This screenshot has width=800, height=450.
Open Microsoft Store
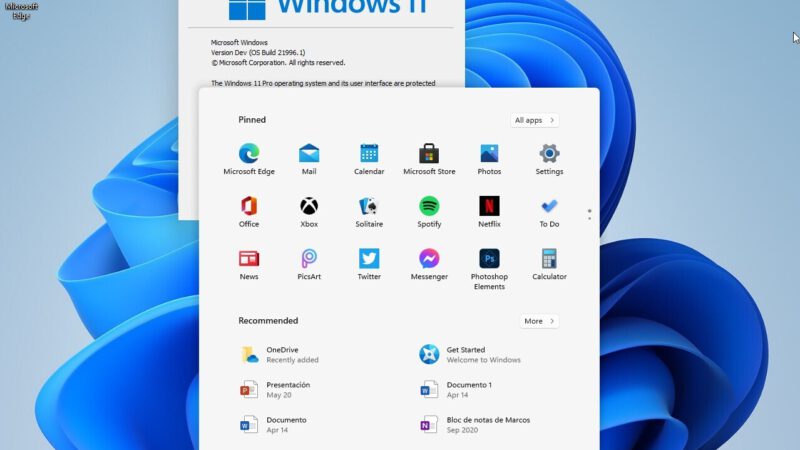[x=429, y=160]
